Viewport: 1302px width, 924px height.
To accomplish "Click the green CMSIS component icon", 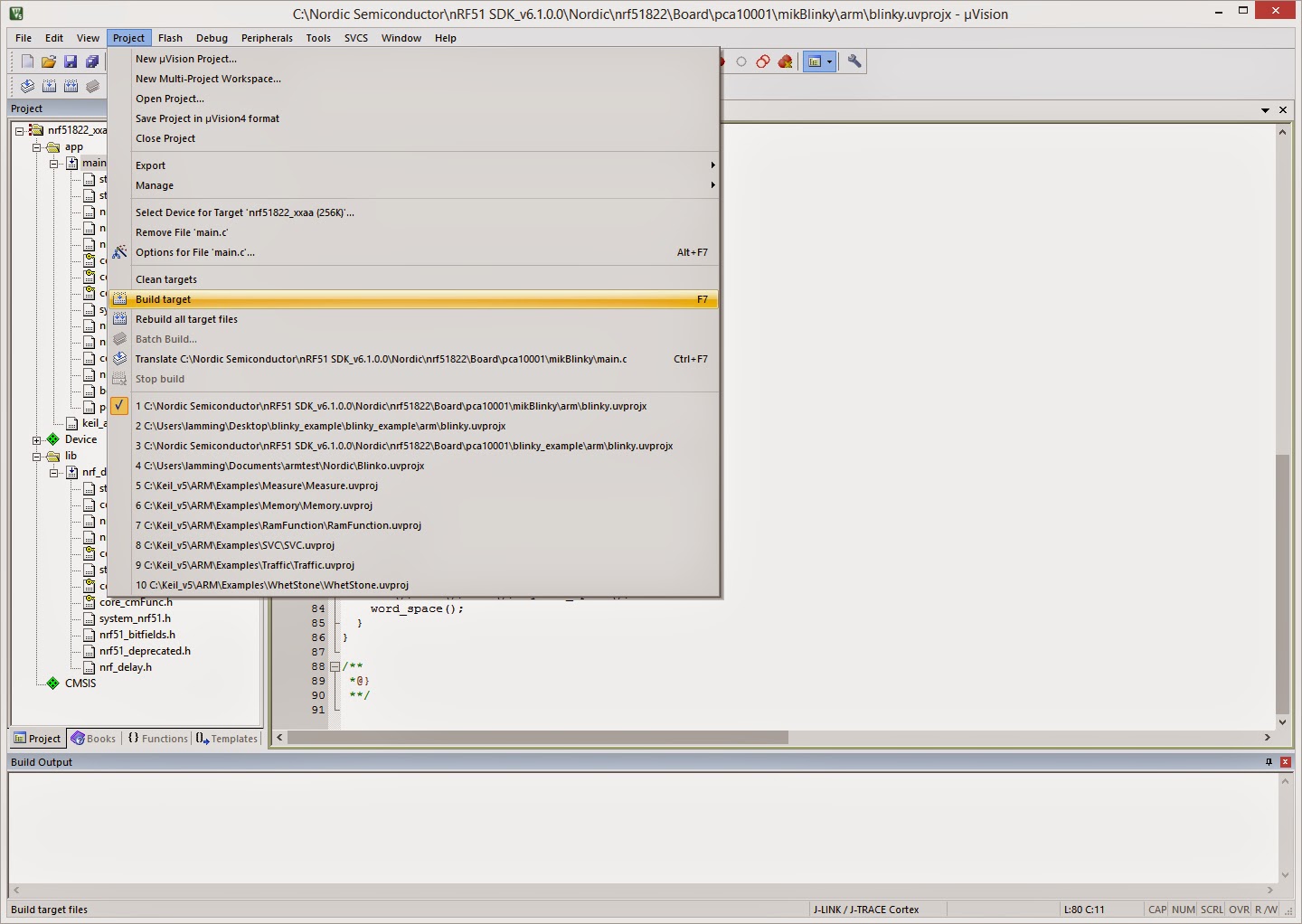I will coord(53,684).
